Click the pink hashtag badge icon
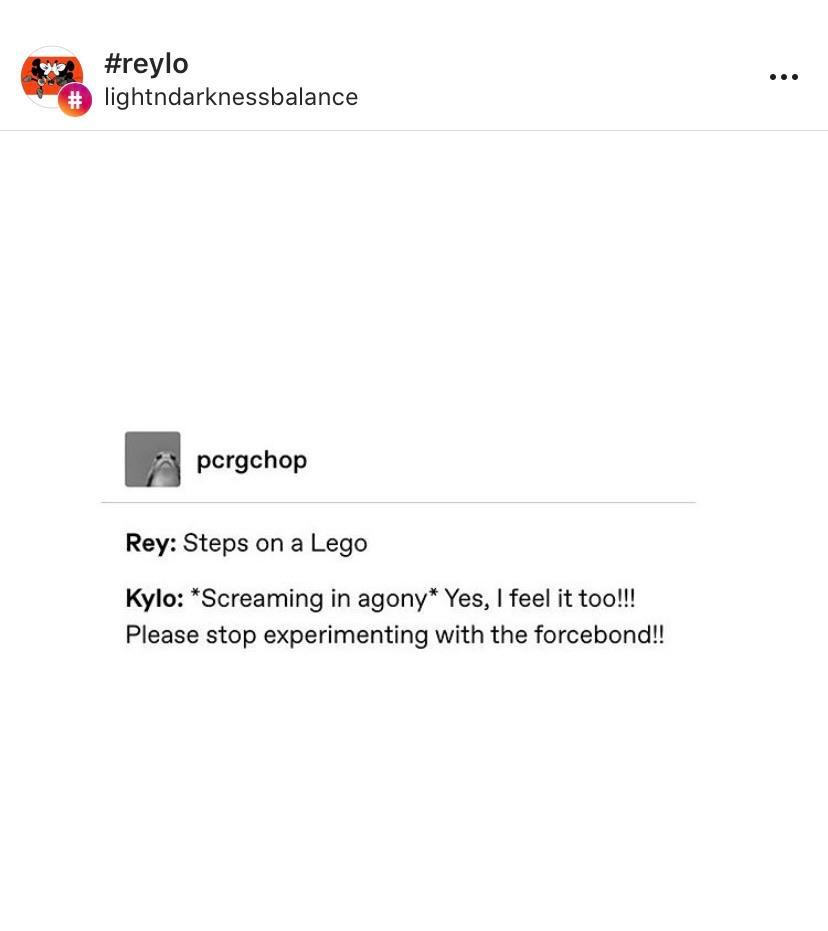This screenshot has height=931, width=828. click(75, 100)
